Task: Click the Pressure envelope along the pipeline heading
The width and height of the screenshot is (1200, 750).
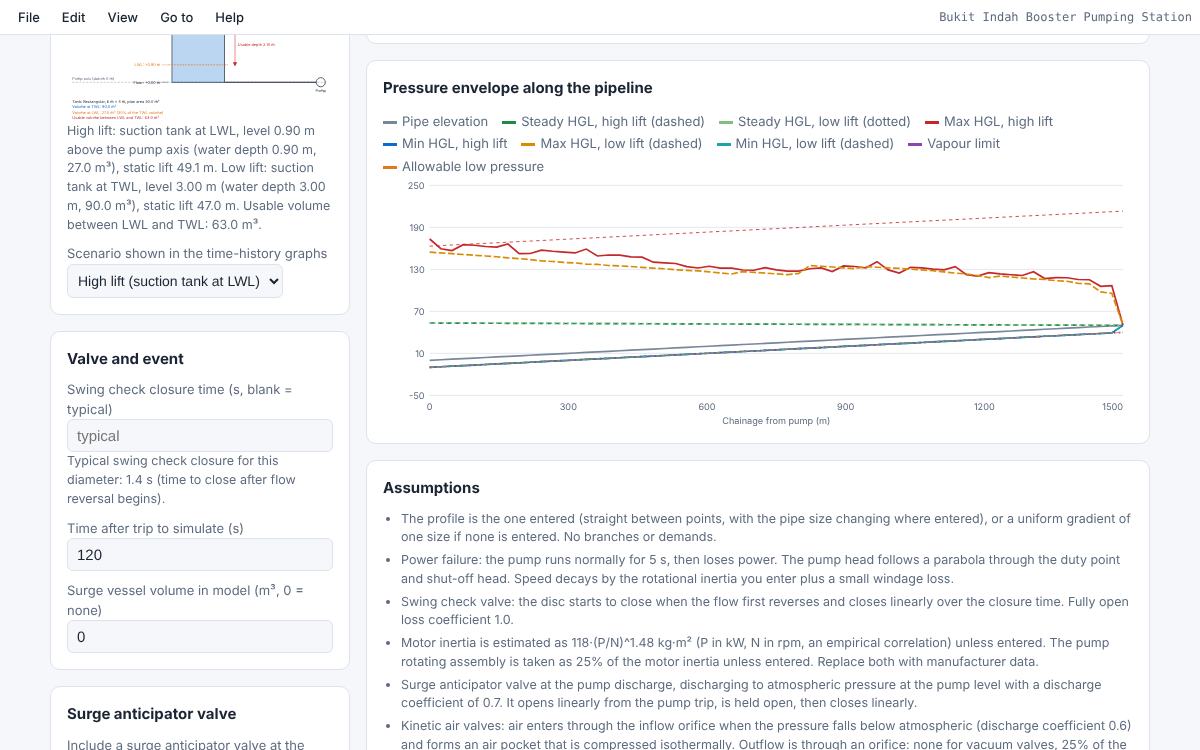Action: tap(518, 88)
